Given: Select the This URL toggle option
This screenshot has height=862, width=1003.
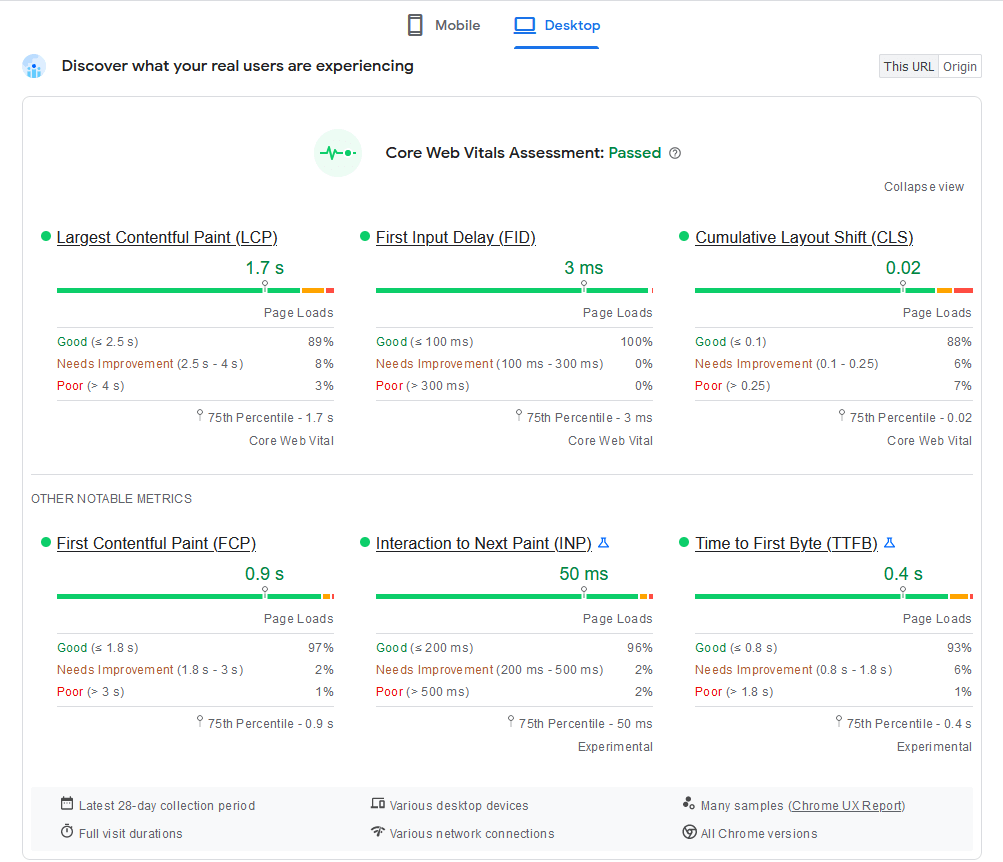Looking at the screenshot, I should [908, 67].
